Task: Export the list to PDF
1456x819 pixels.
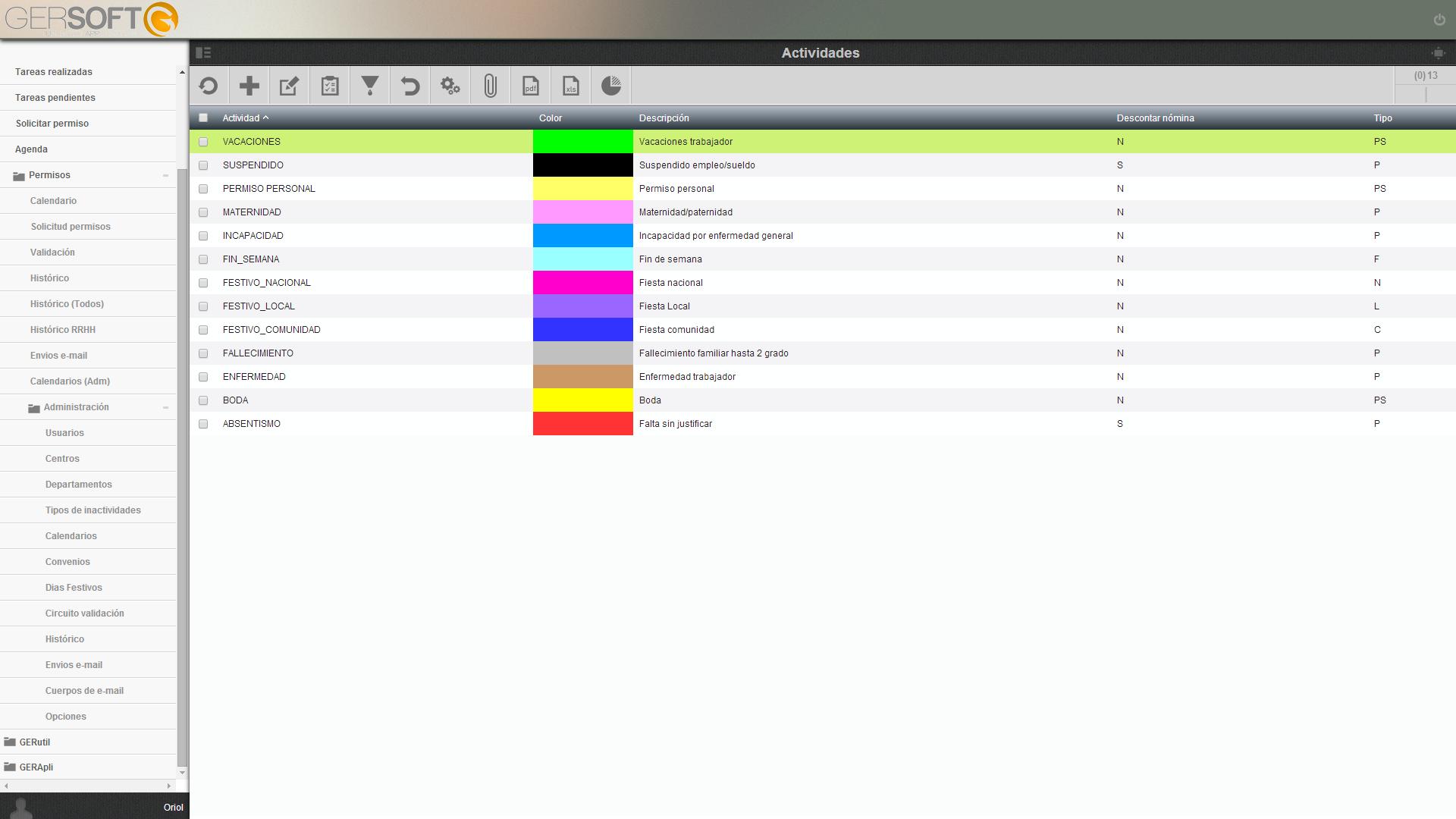Action: (x=530, y=86)
